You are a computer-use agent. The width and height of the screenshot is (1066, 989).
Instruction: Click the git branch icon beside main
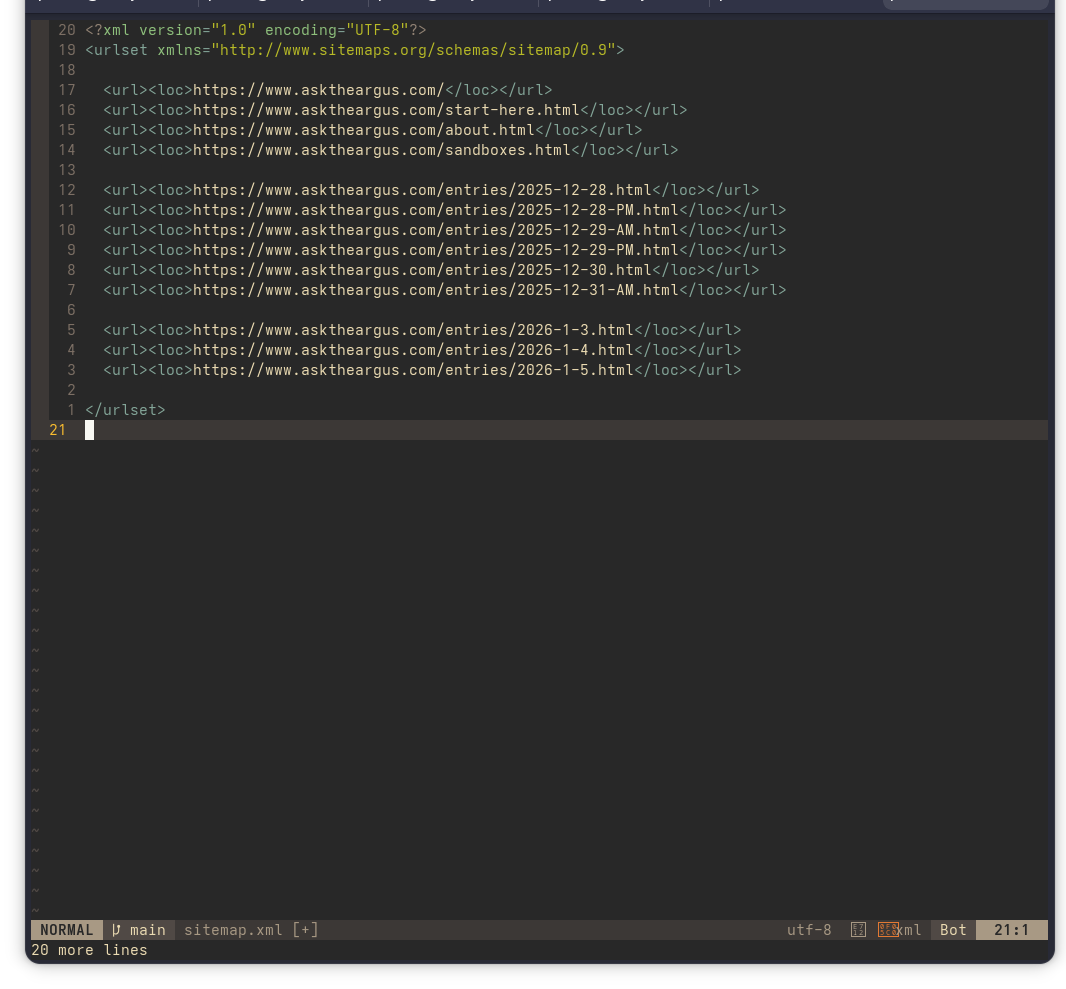(117, 930)
